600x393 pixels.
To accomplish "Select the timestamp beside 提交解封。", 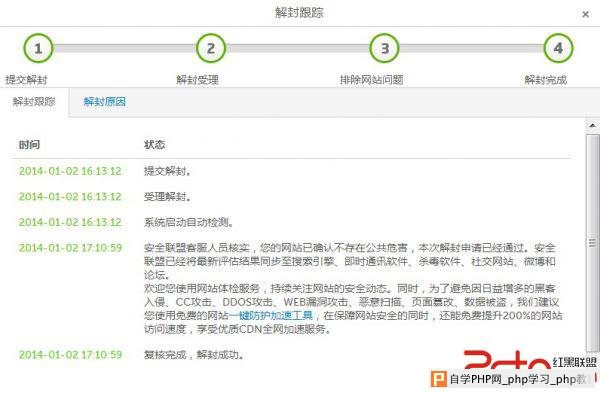I will point(70,171).
